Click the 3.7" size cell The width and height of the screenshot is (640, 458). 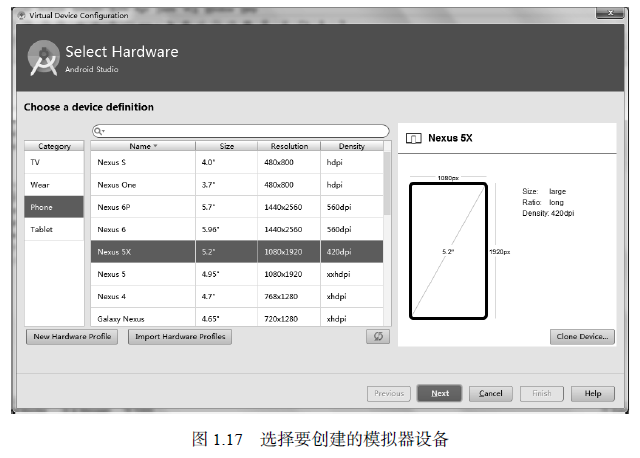pyautogui.click(x=227, y=185)
